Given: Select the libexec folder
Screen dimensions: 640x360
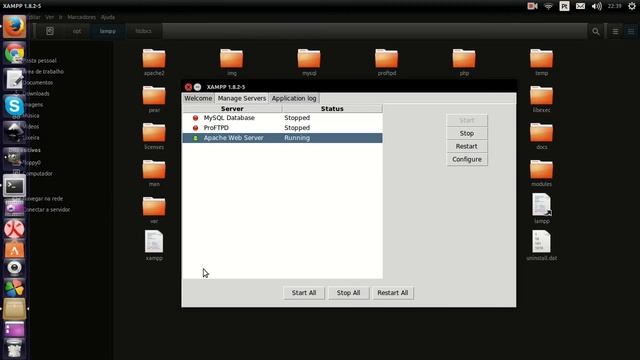Looking at the screenshot, I should (x=542, y=99).
